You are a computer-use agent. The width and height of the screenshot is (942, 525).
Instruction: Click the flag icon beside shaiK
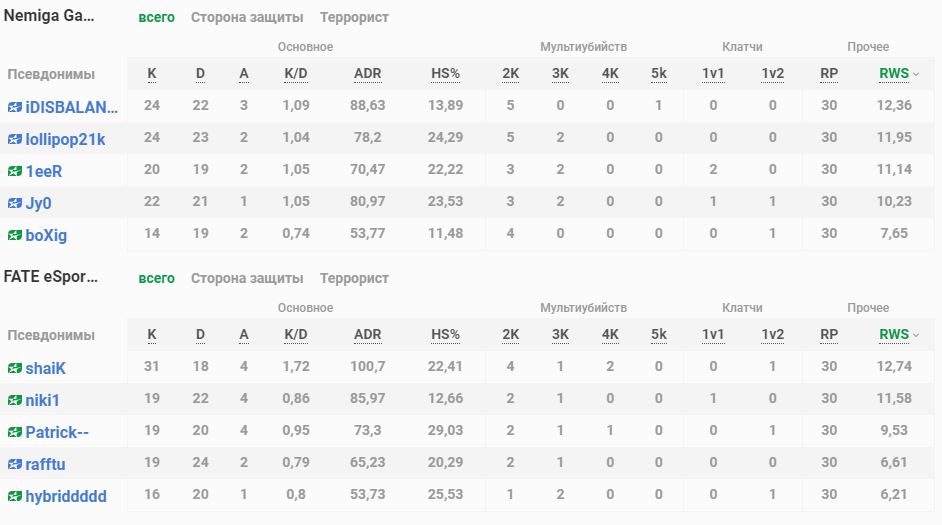[x=15, y=368]
